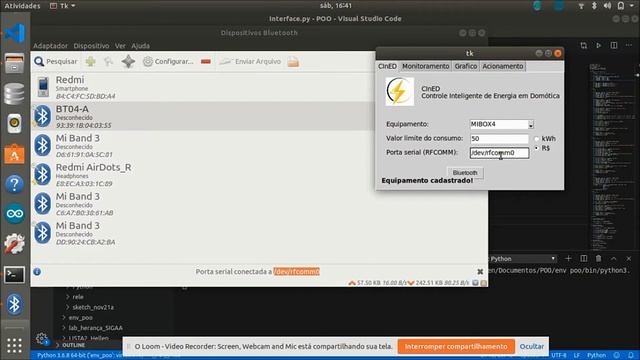Select the BT04-A device row

point(203,116)
